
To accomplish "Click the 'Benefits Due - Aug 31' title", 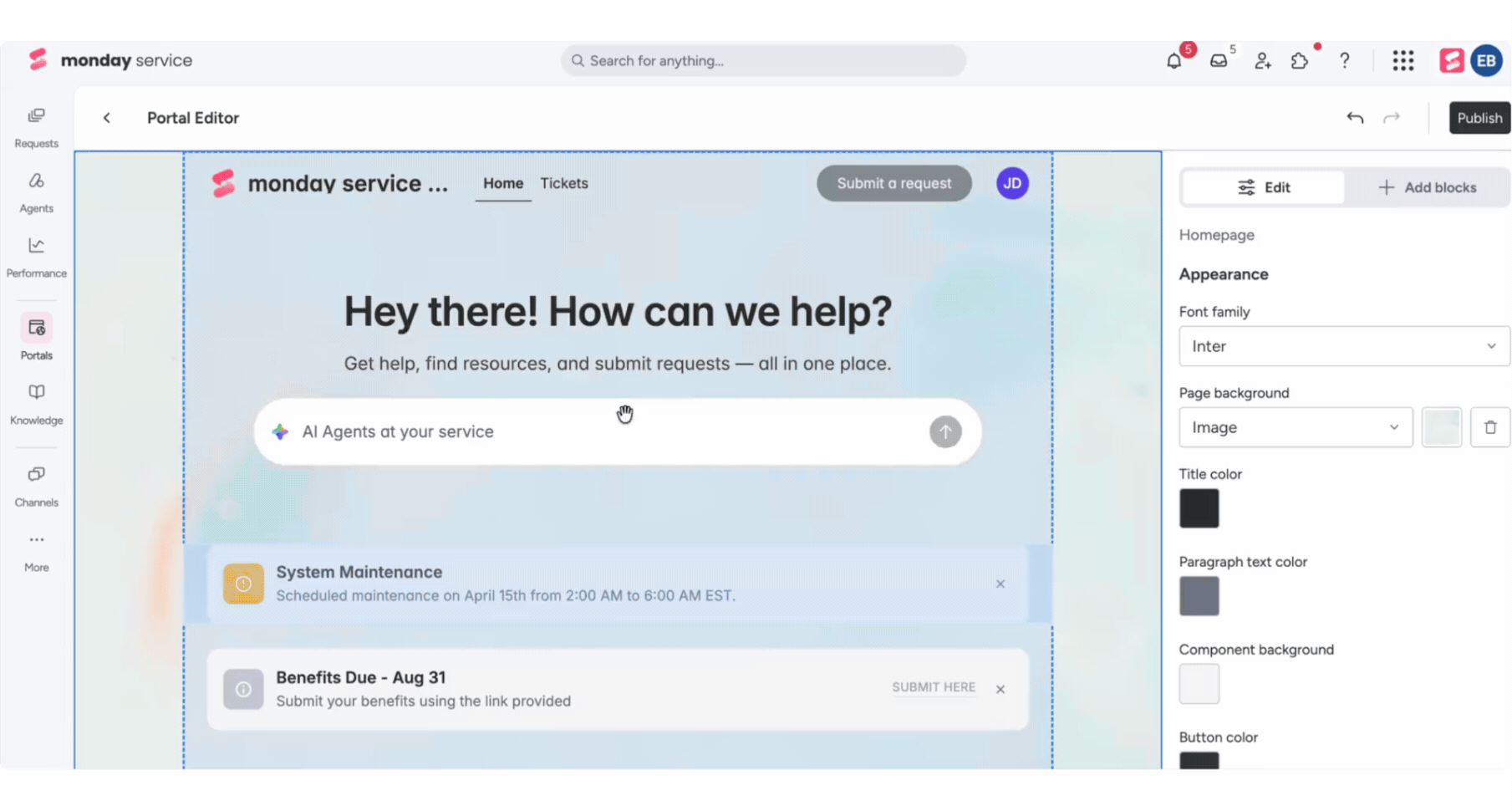I will point(361,677).
